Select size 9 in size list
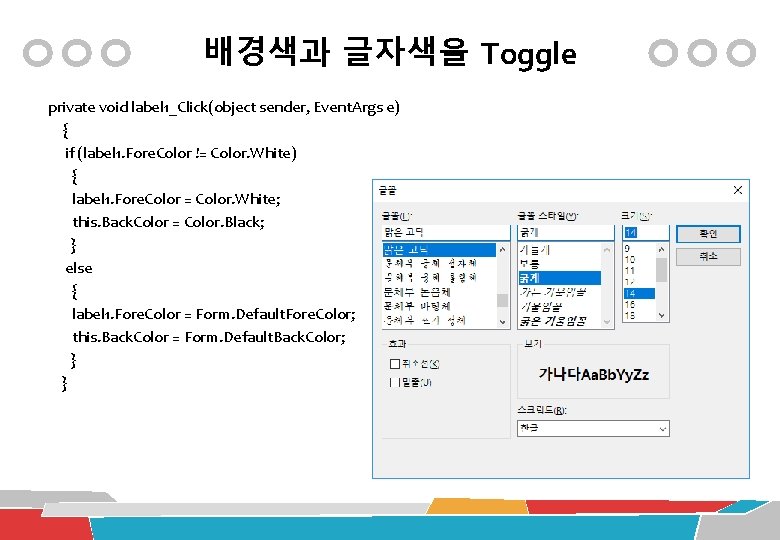This screenshot has width=780, height=540. pyautogui.click(x=639, y=249)
